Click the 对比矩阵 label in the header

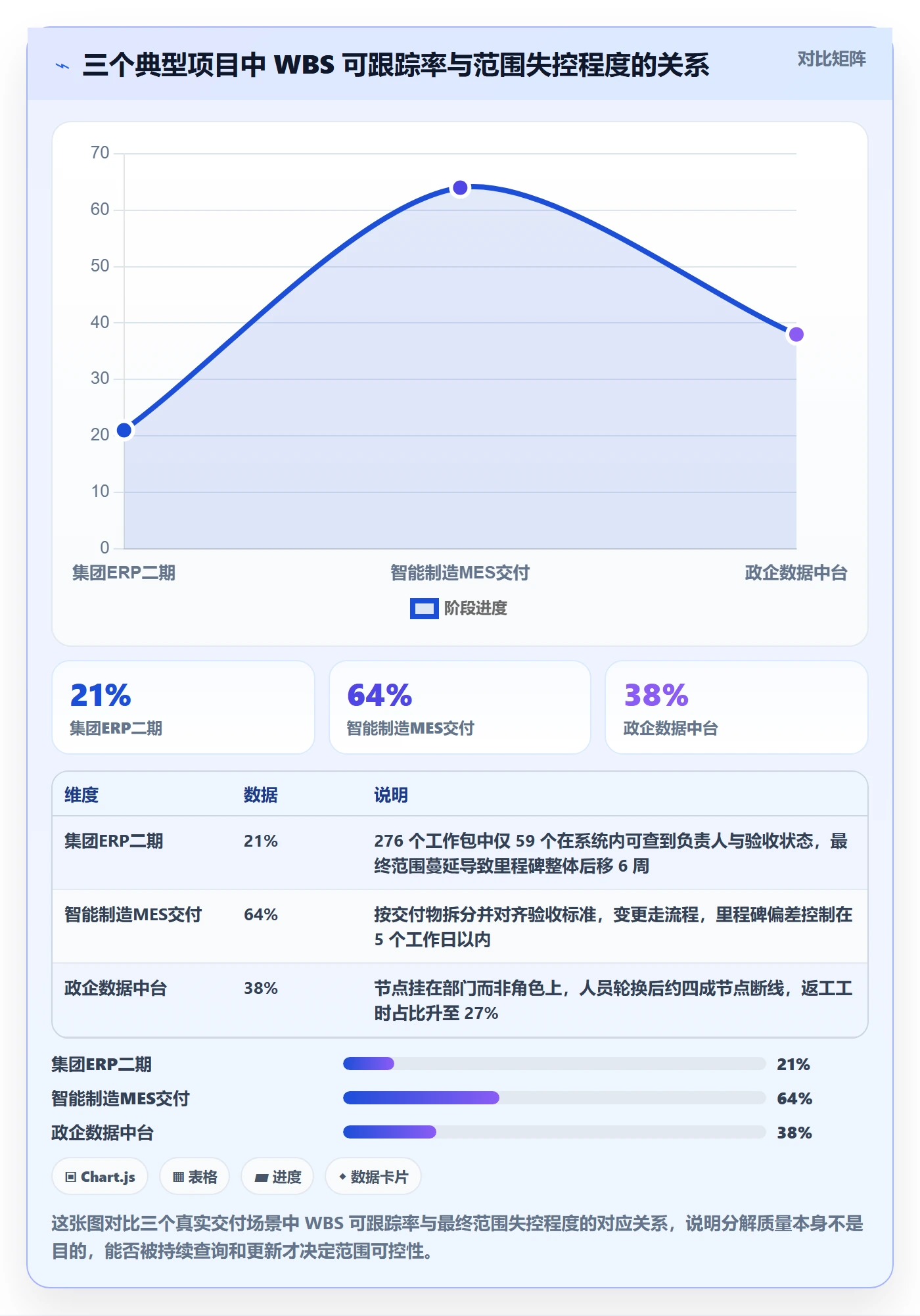pyautogui.click(x=831, y=59)
